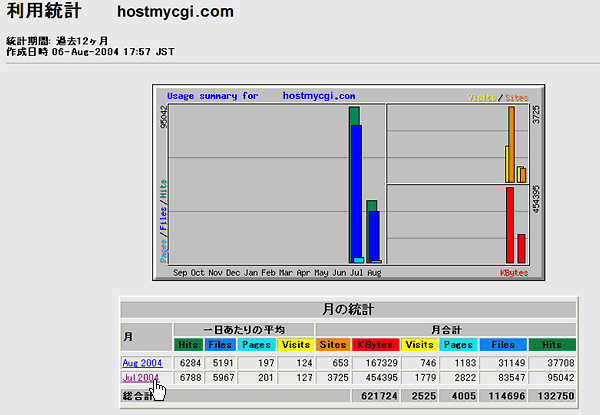Click the orange Sites header cell

click(333, 345)
